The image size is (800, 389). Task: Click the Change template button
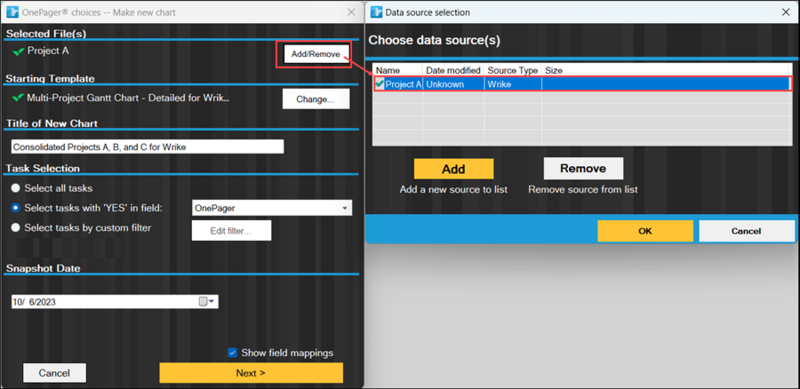[316, 99]
